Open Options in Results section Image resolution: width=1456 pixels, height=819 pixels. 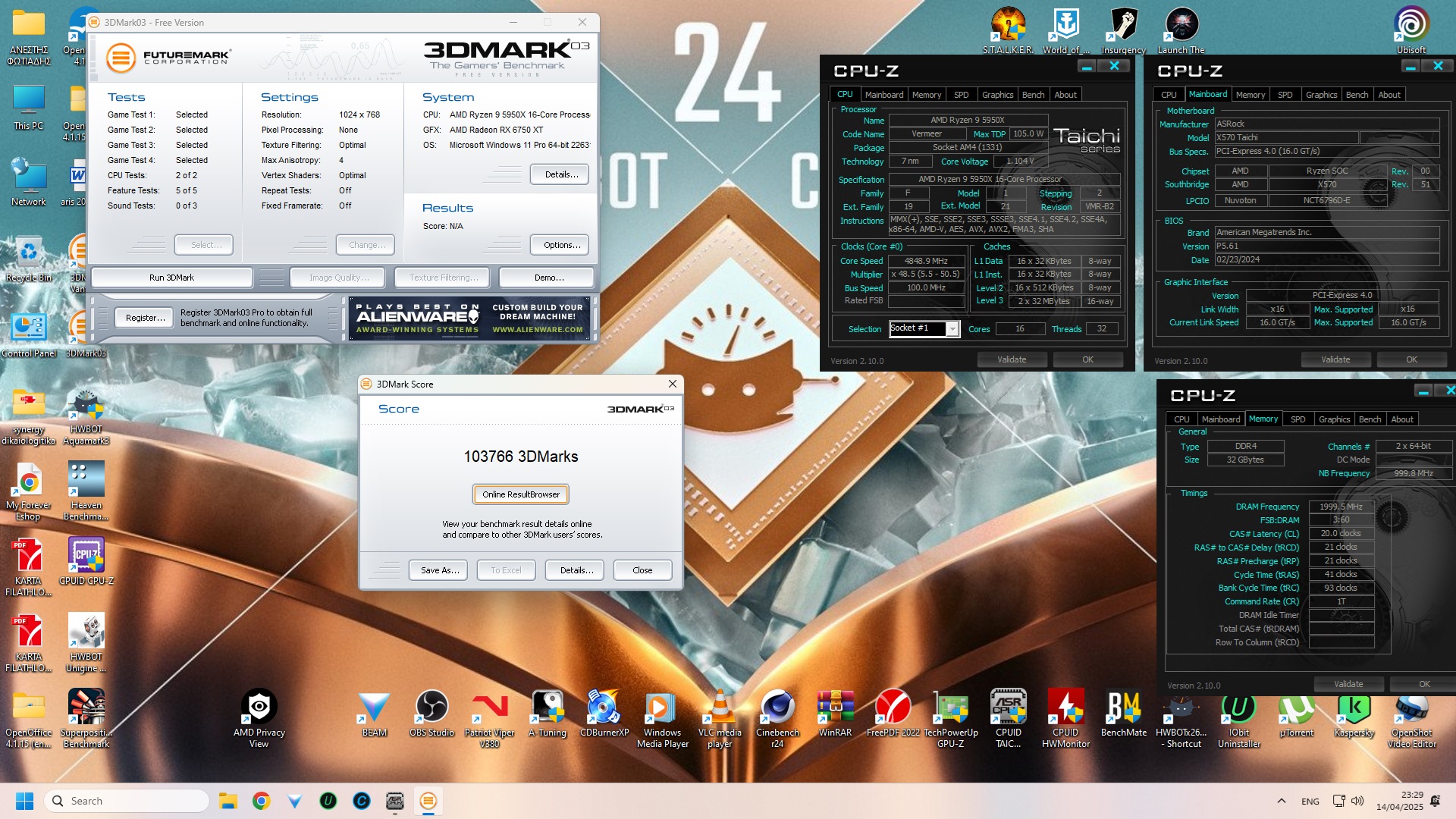point(561,245)
